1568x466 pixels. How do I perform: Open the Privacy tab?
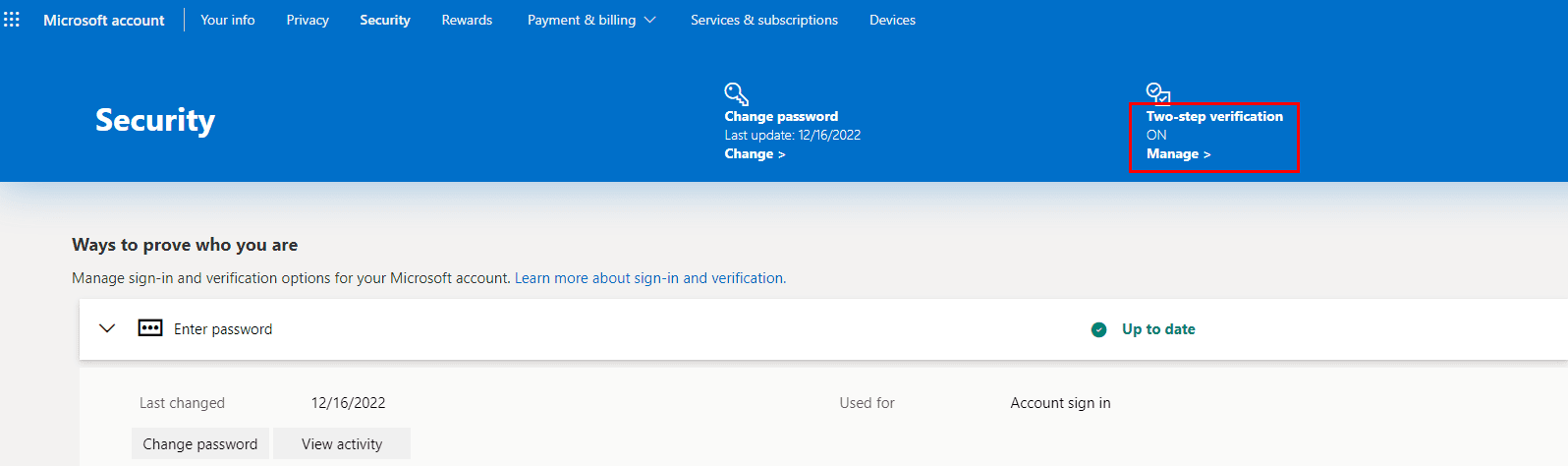coord(308,20)
